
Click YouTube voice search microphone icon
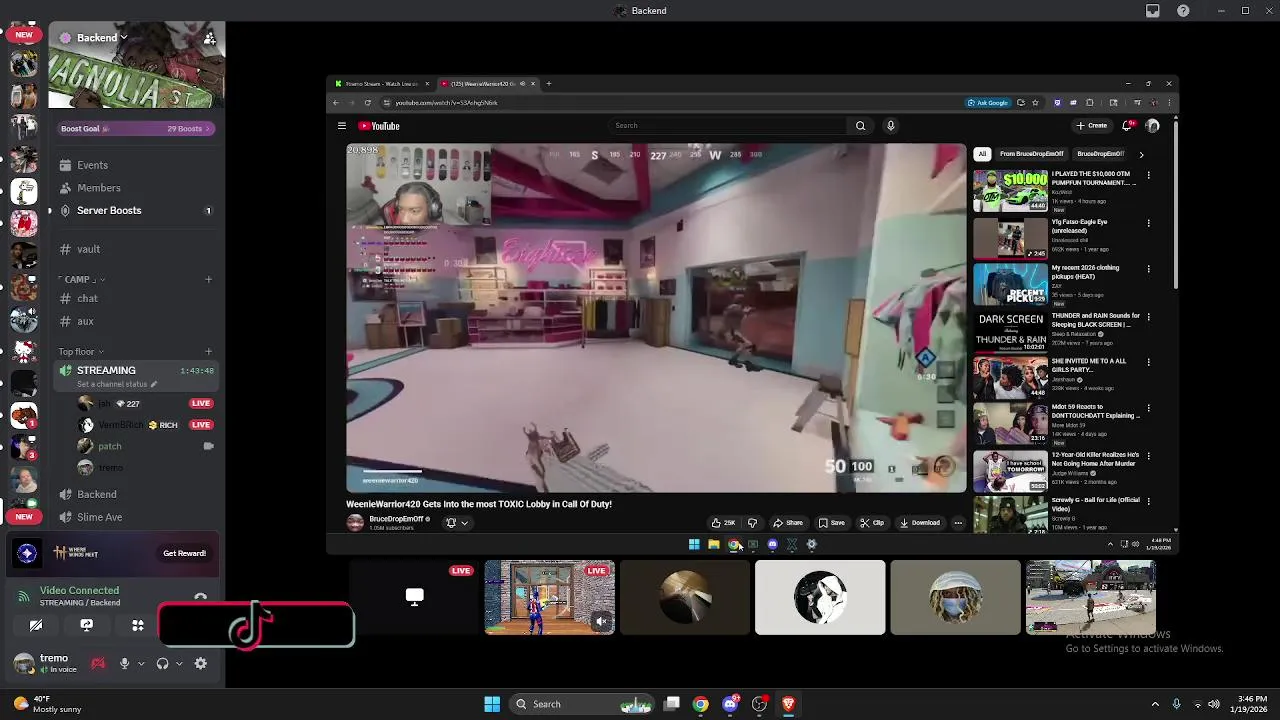pyautogui.click(x=890, y=125)
